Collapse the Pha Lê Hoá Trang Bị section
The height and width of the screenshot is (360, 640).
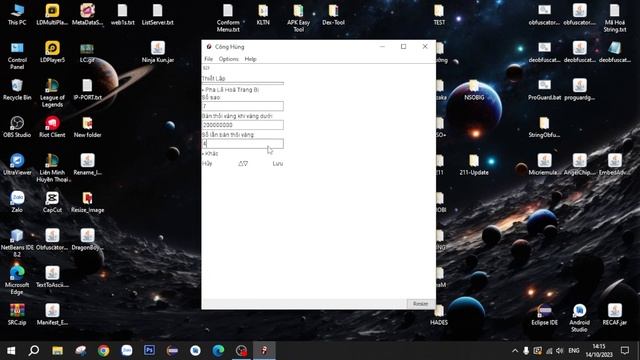pos(231,89)
